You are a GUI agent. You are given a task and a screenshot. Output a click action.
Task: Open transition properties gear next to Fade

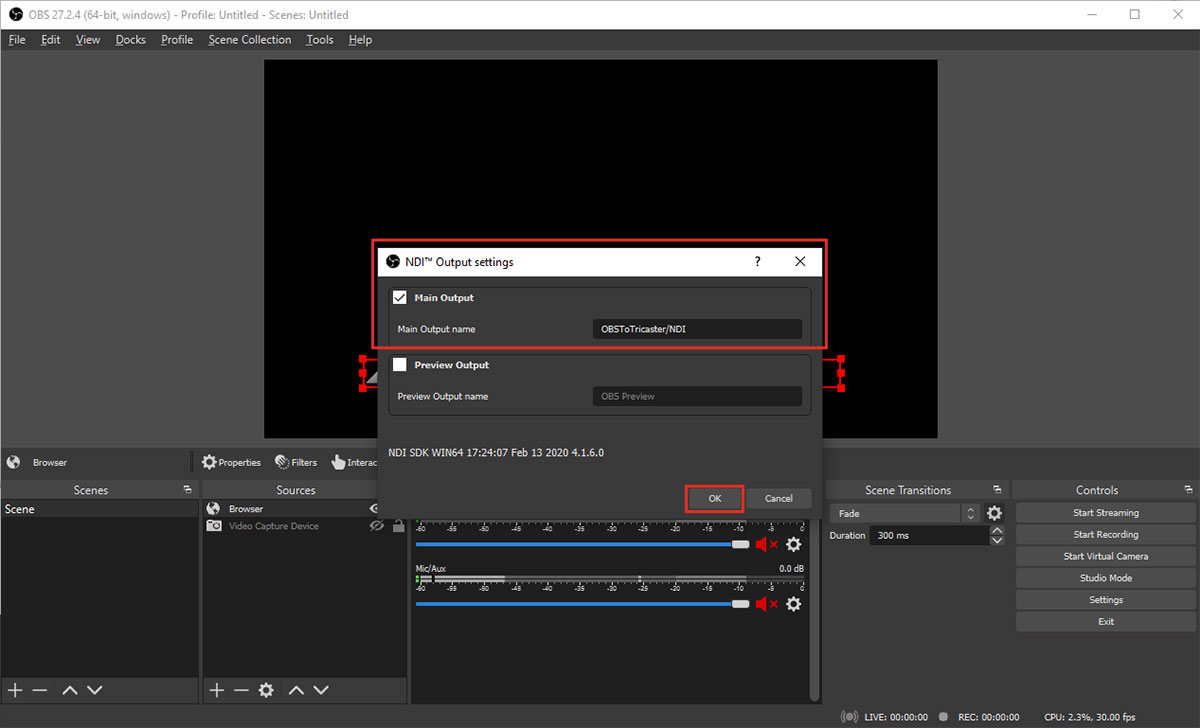994,513
